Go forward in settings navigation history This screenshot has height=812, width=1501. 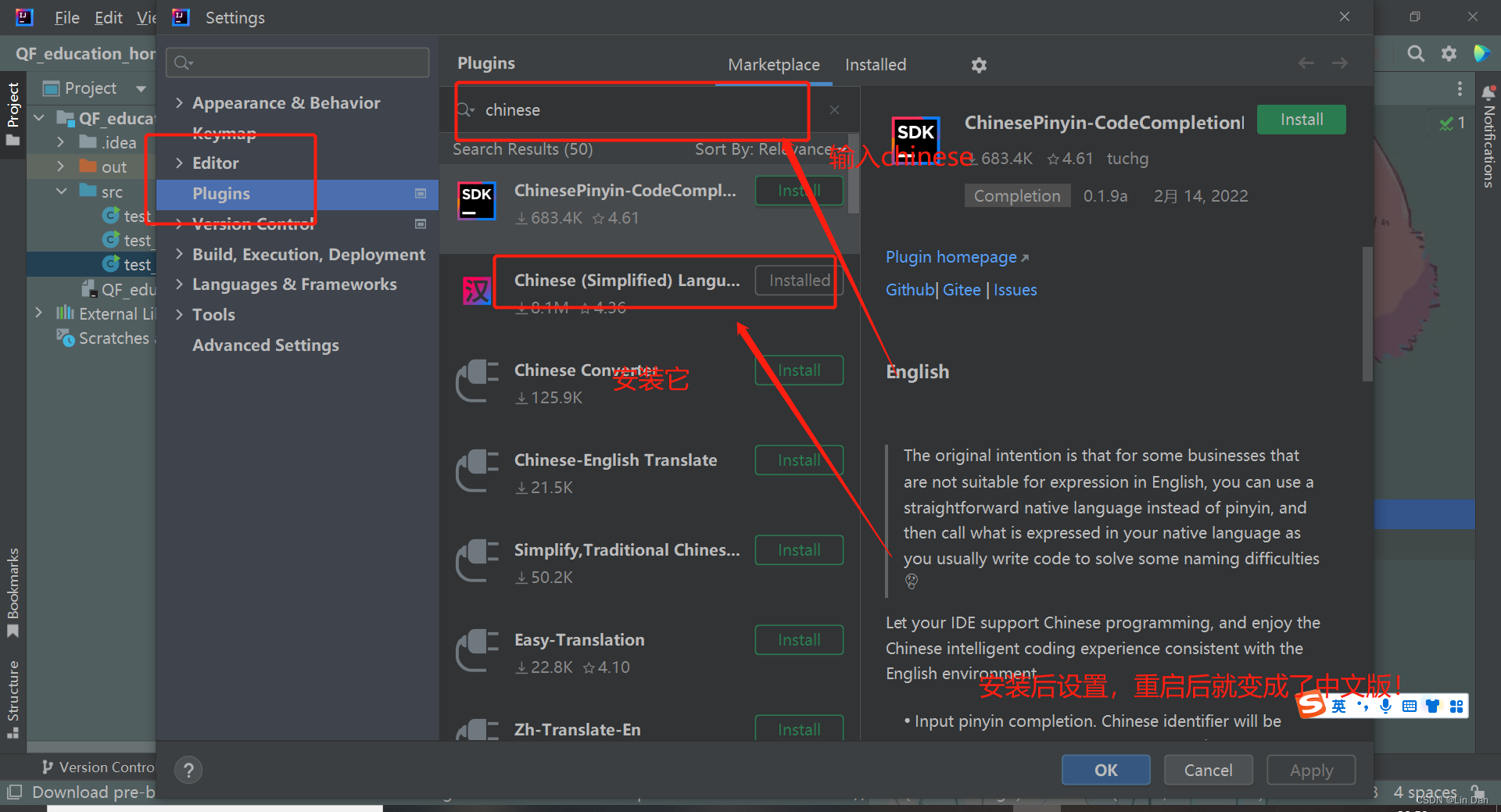[1340, 63]
